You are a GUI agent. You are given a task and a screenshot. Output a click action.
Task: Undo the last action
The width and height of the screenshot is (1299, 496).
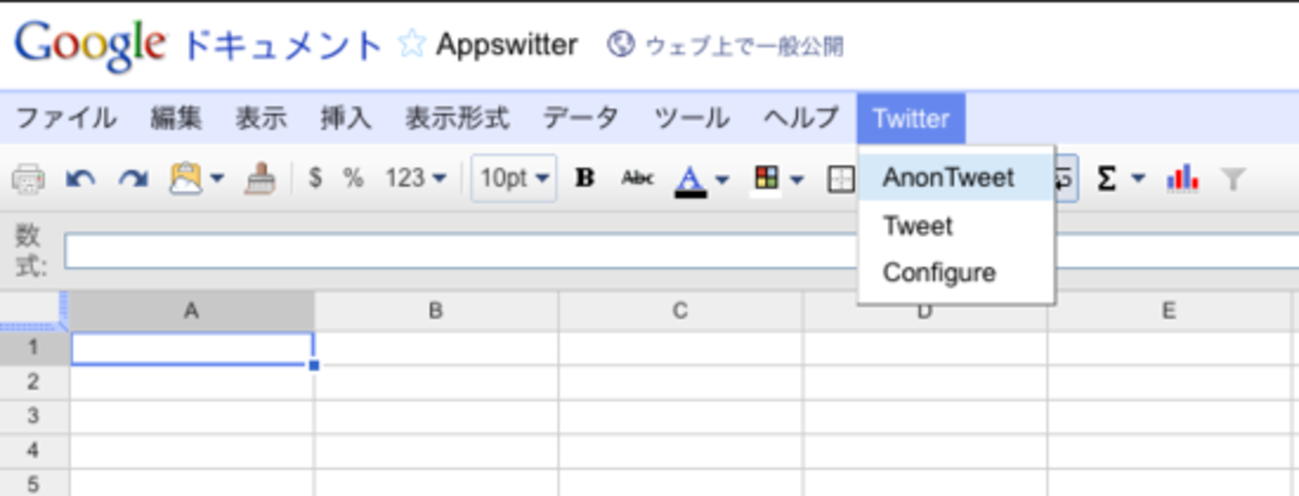pyautogui.click(x=80, y=179)
